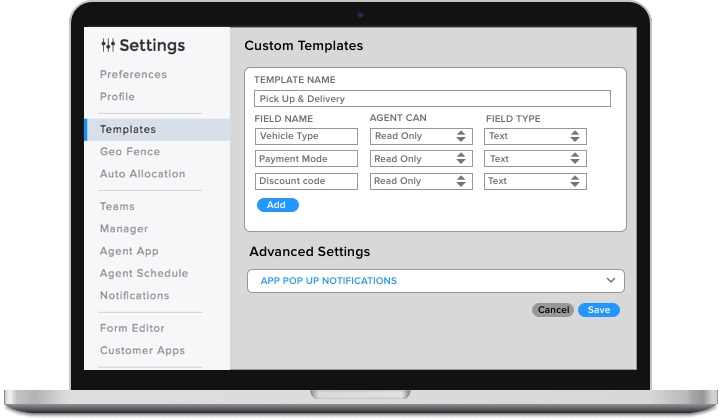Open Field Type dropdown for Payment Mode
721x419 pixels.
pos(535,159)
